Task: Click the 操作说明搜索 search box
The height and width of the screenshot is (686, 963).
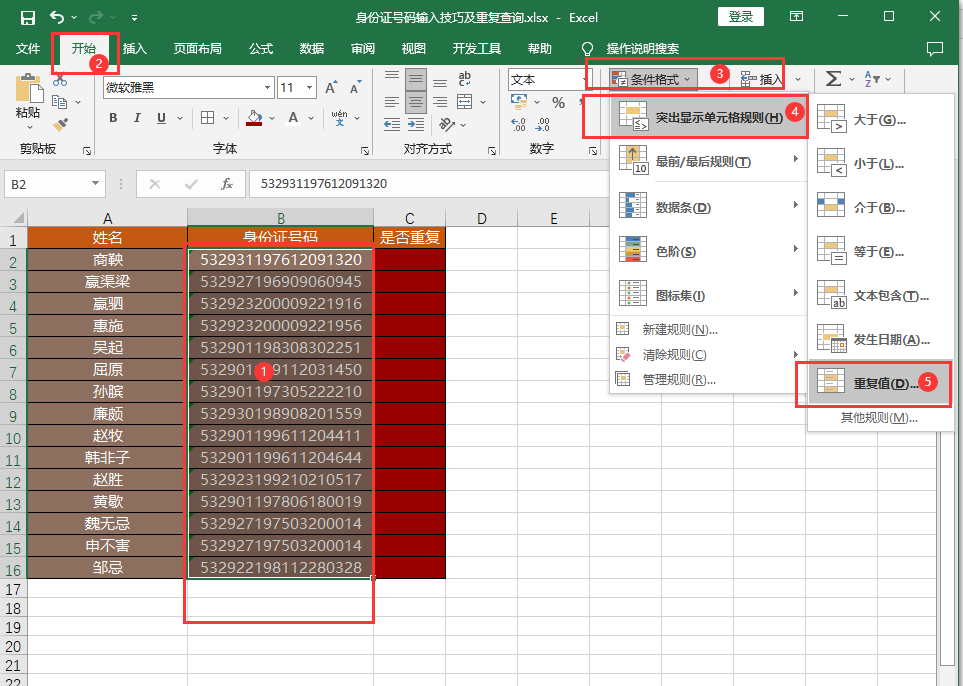Action: [x=642, y=49]
